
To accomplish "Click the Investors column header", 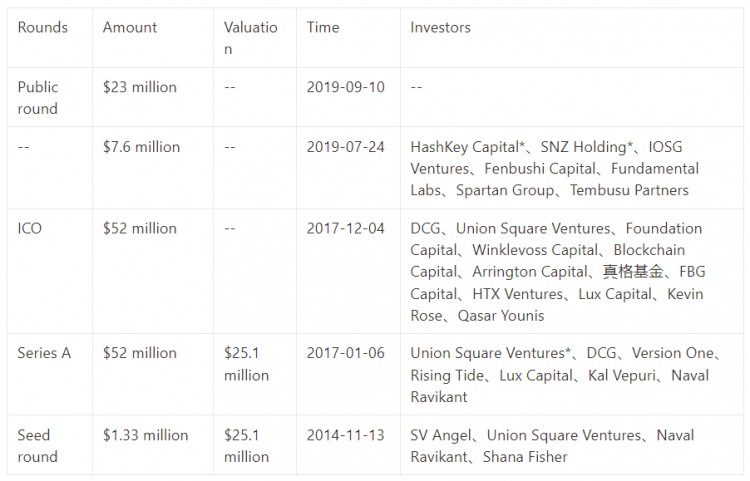I will pyautogui.click(x=440, y=27).
